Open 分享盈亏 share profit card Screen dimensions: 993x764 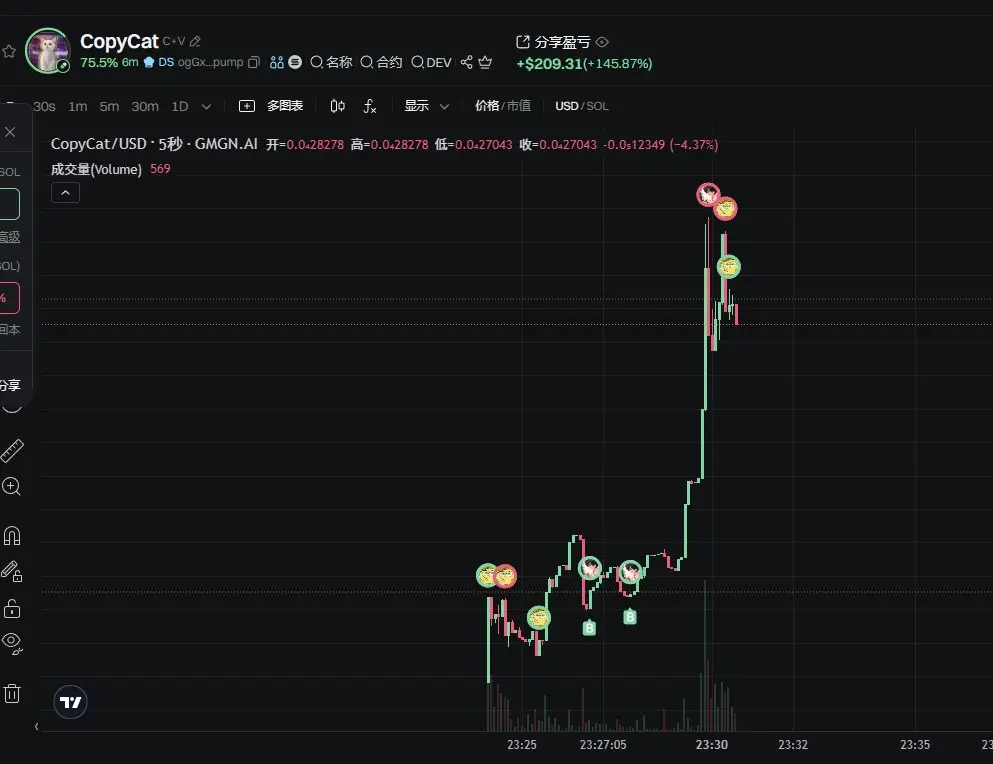point(553,42)
